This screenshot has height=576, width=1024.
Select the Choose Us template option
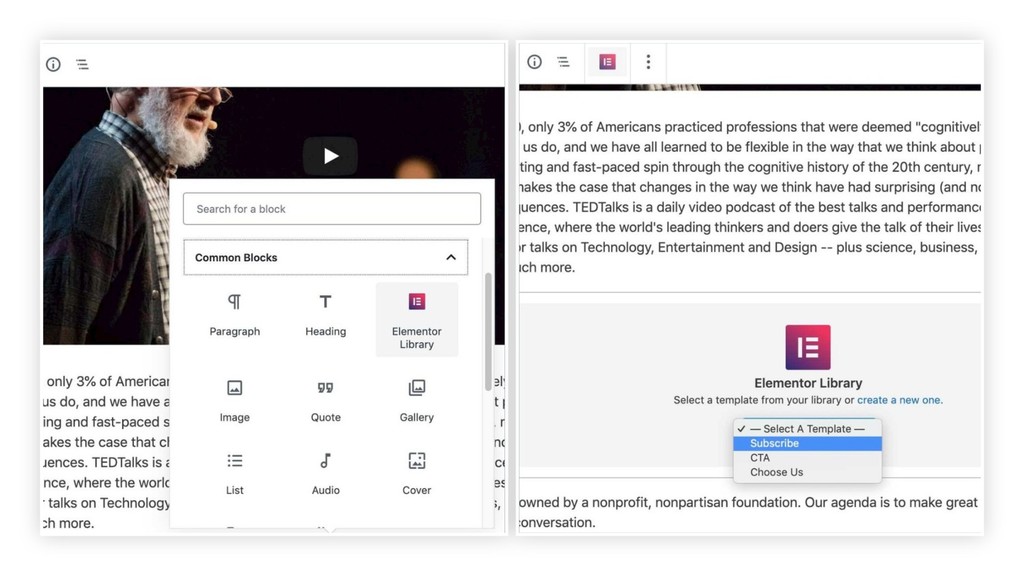(x=807, y=472)
